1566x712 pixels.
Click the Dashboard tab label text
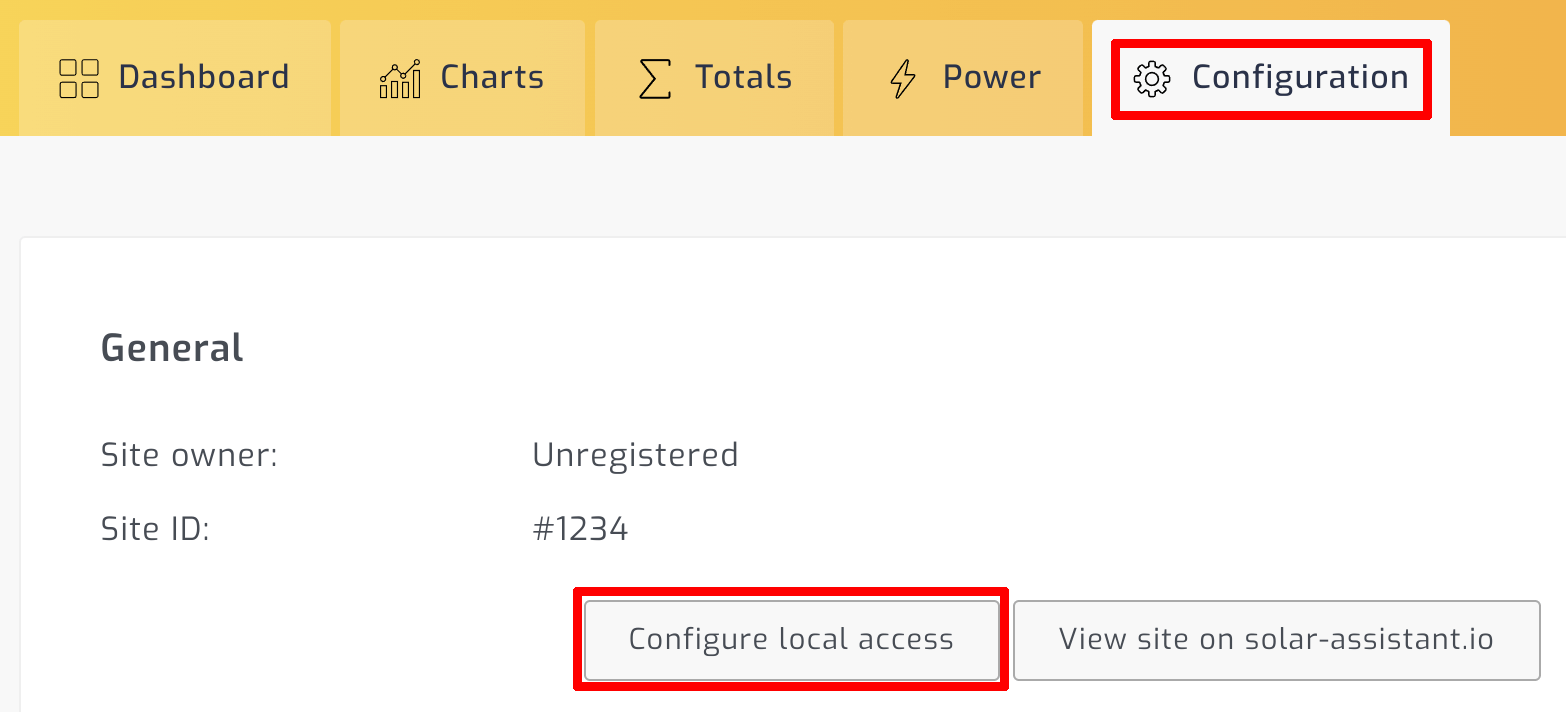203,77
